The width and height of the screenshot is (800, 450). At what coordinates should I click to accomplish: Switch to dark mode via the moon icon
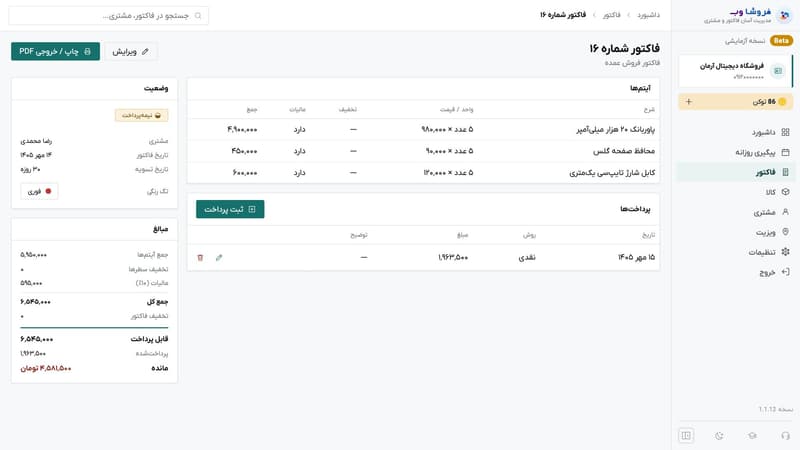(x=719, y=436)
